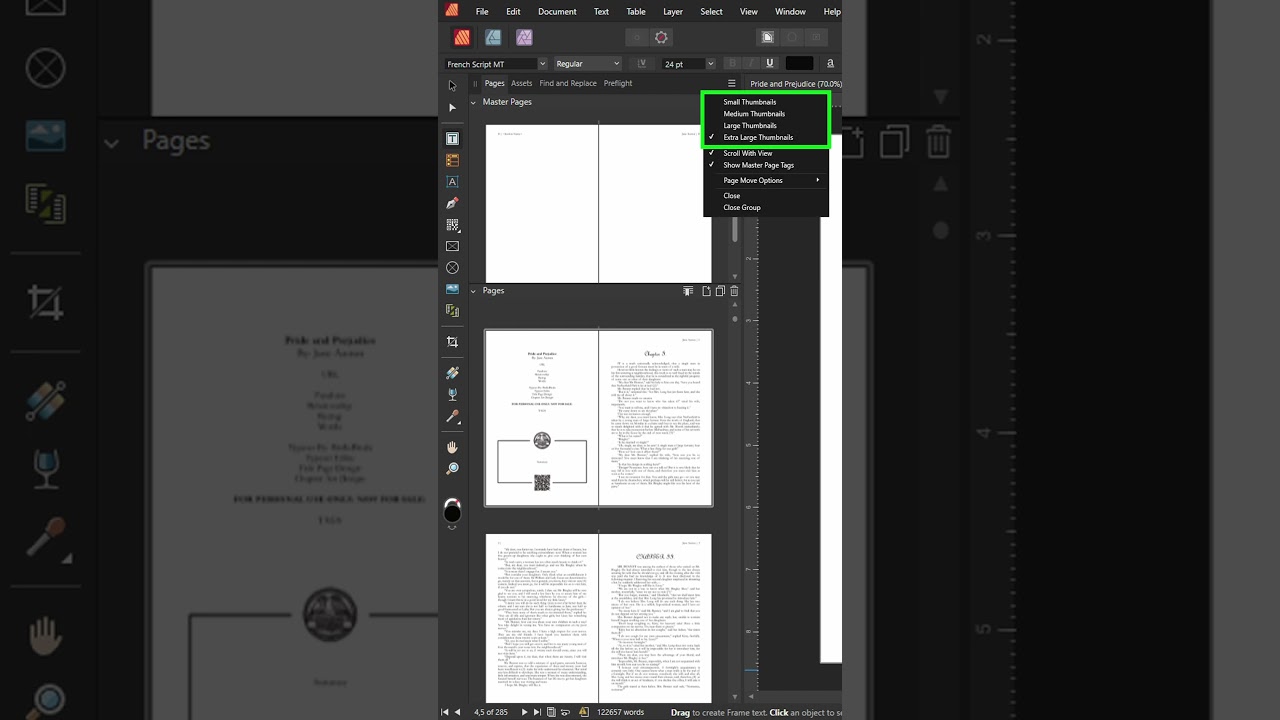Open the font colour black swatch
The width and height of the screenshot is (1280, 720).
[799, 64]
